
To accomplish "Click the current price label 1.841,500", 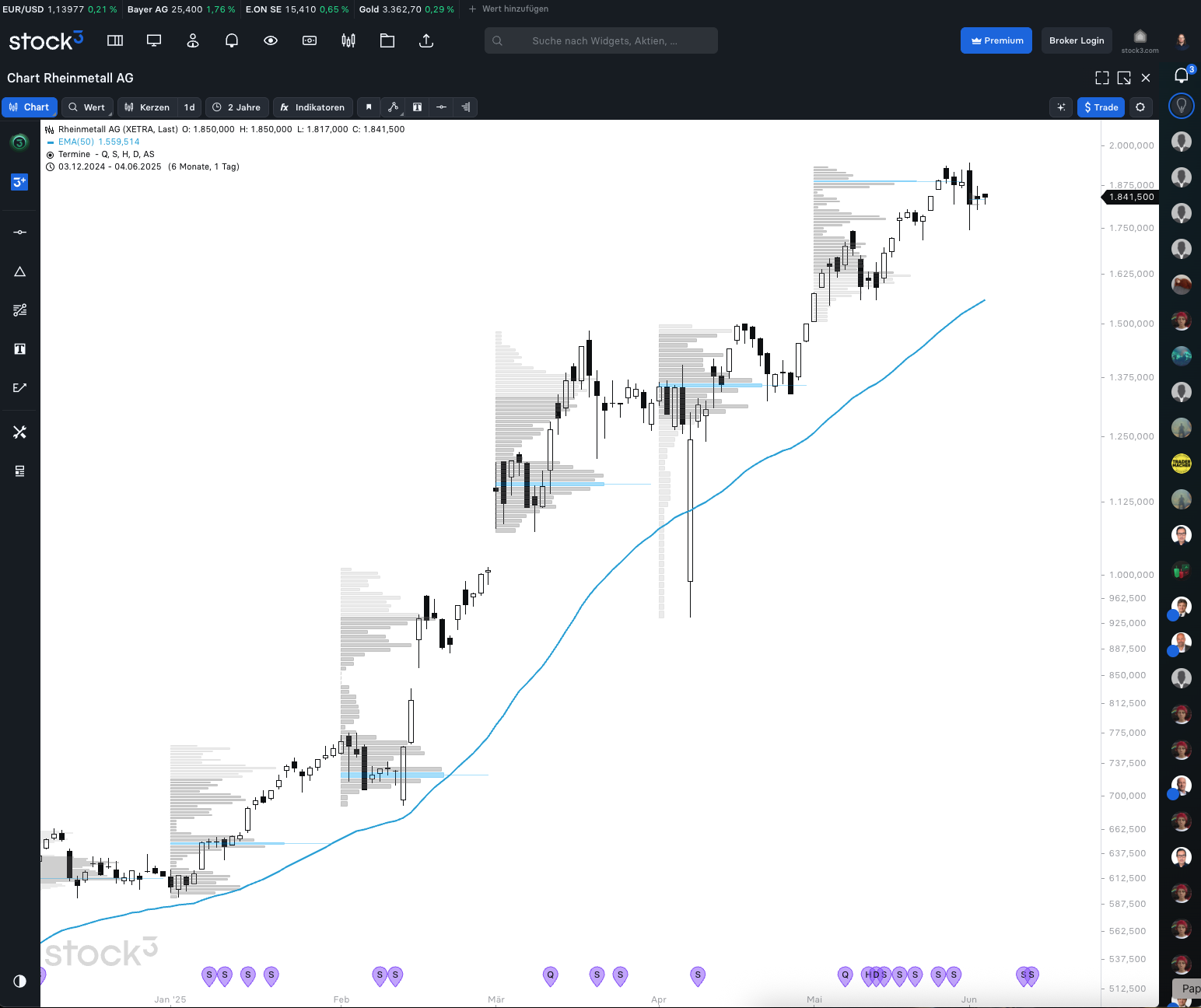I will pyautogui.click(x=1130, y=198).
